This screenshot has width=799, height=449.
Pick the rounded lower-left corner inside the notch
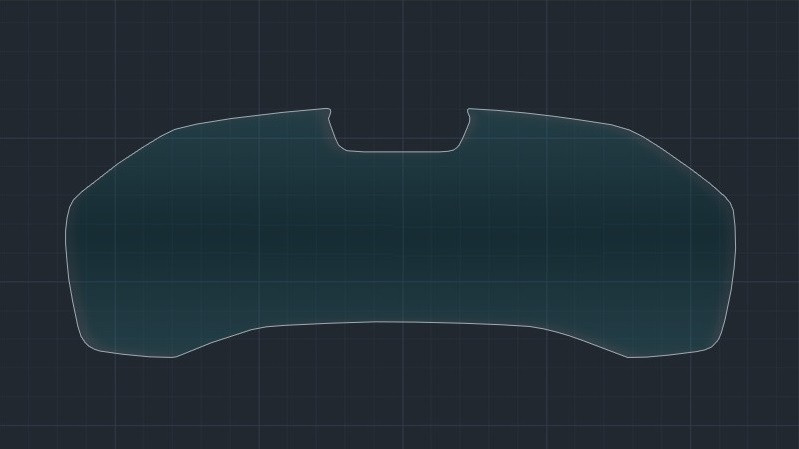341,147
